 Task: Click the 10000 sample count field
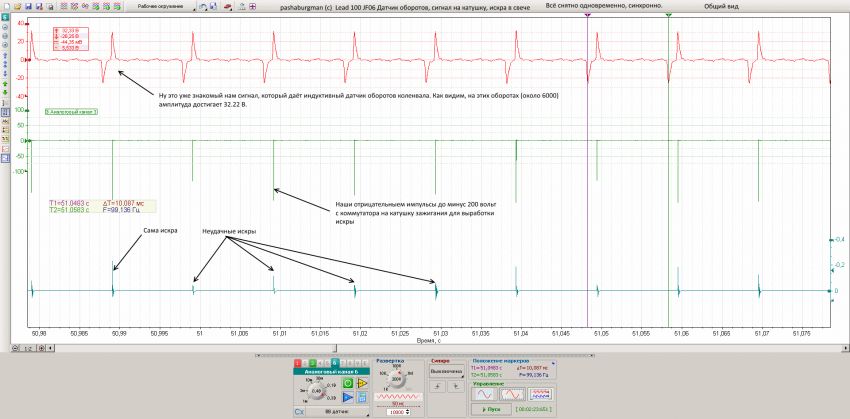(x=396, y=411)
